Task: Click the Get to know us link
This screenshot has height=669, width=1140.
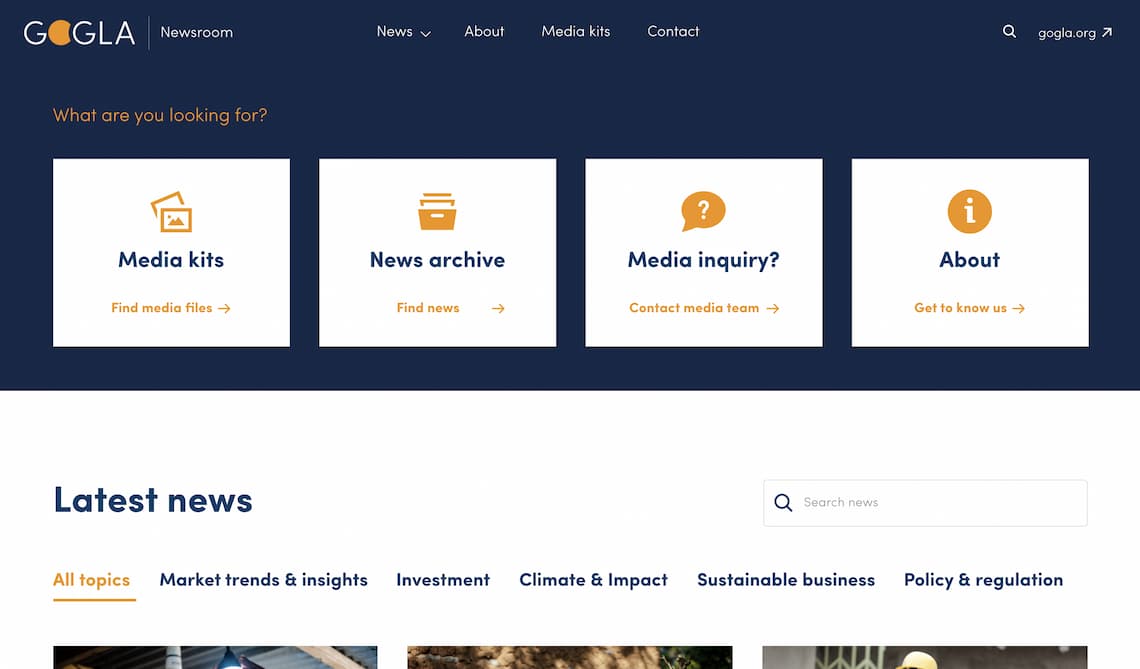Action: (969, 308)
